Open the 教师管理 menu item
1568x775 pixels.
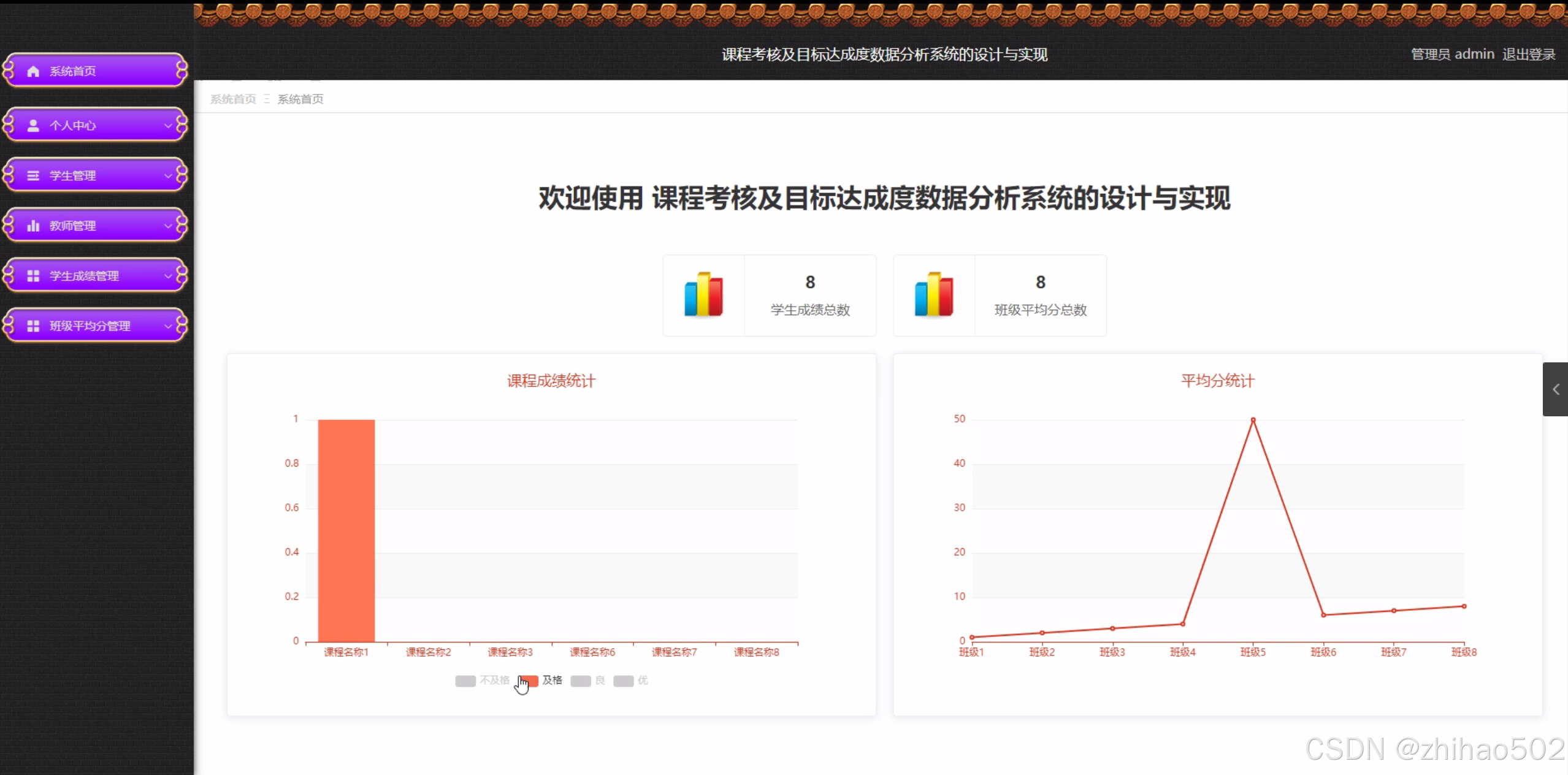(72, 226)
